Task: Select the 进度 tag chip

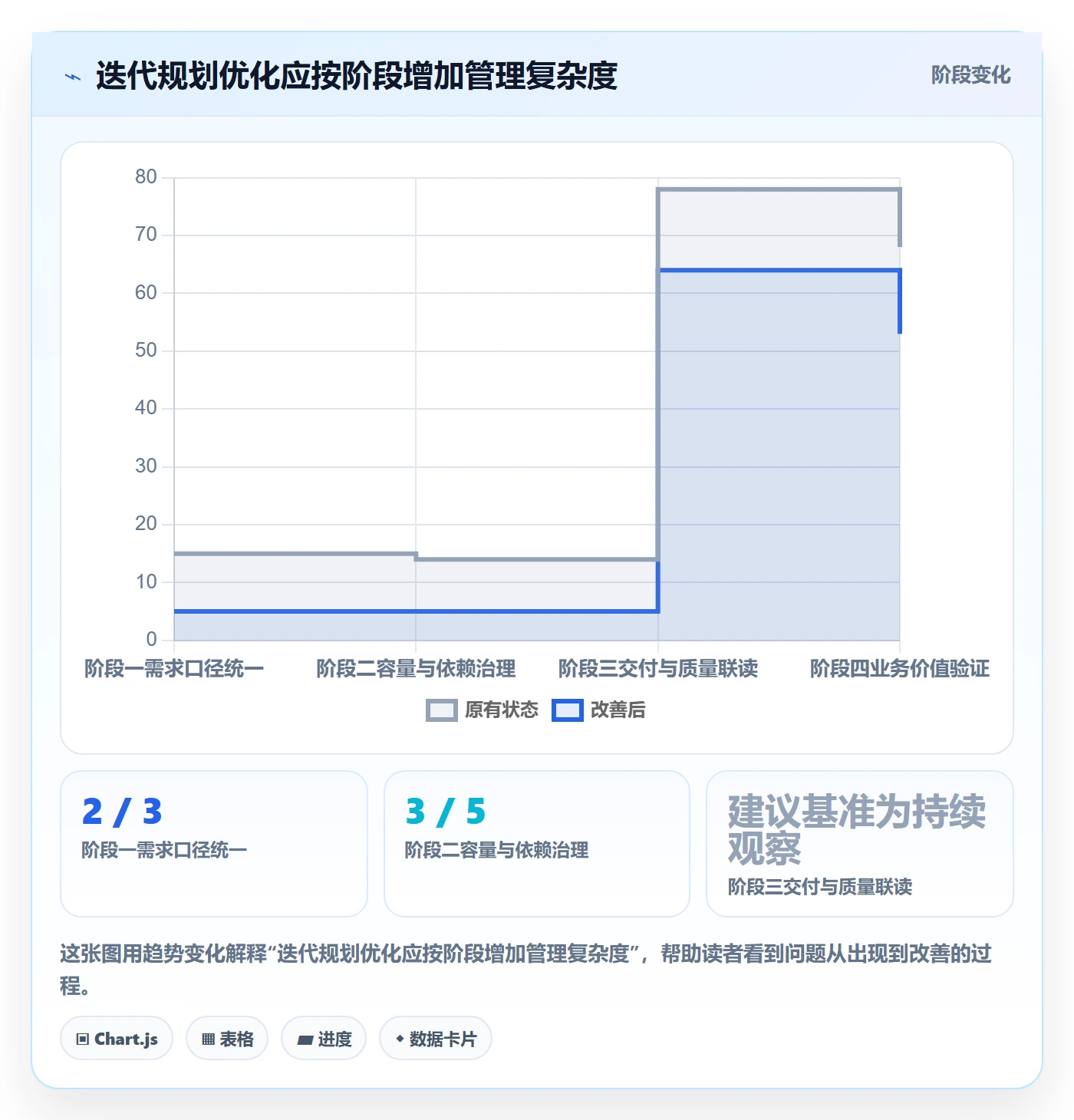Action: click(x=324, y=1039)
